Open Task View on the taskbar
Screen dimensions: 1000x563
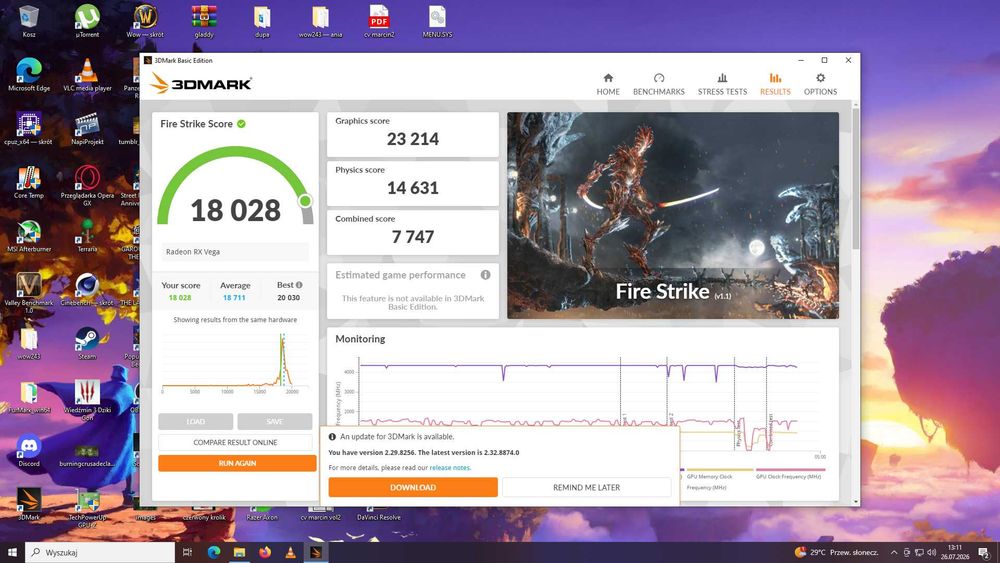[x=187, y=552]
